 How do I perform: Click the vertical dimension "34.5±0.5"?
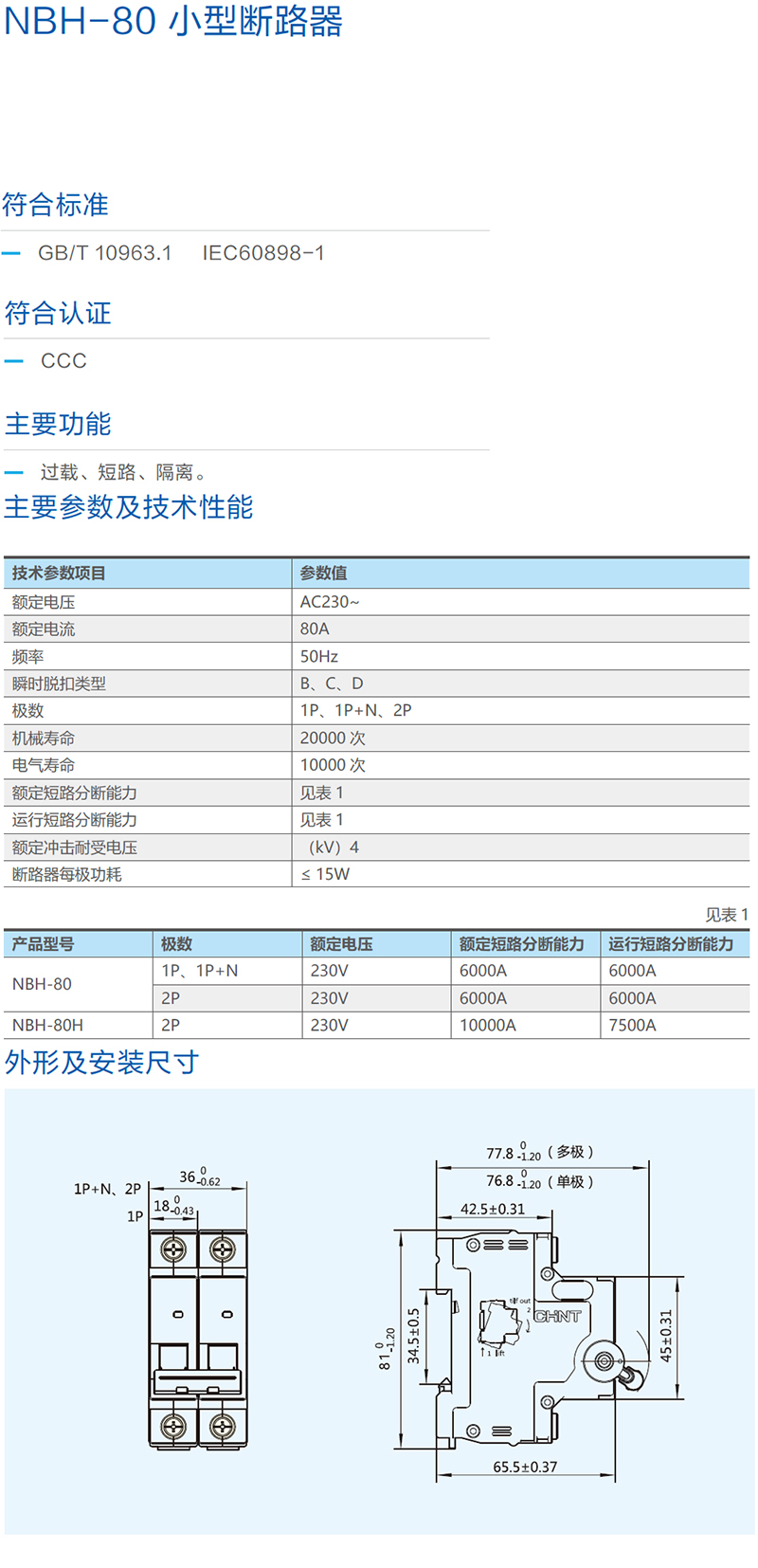coord(414,1337)
